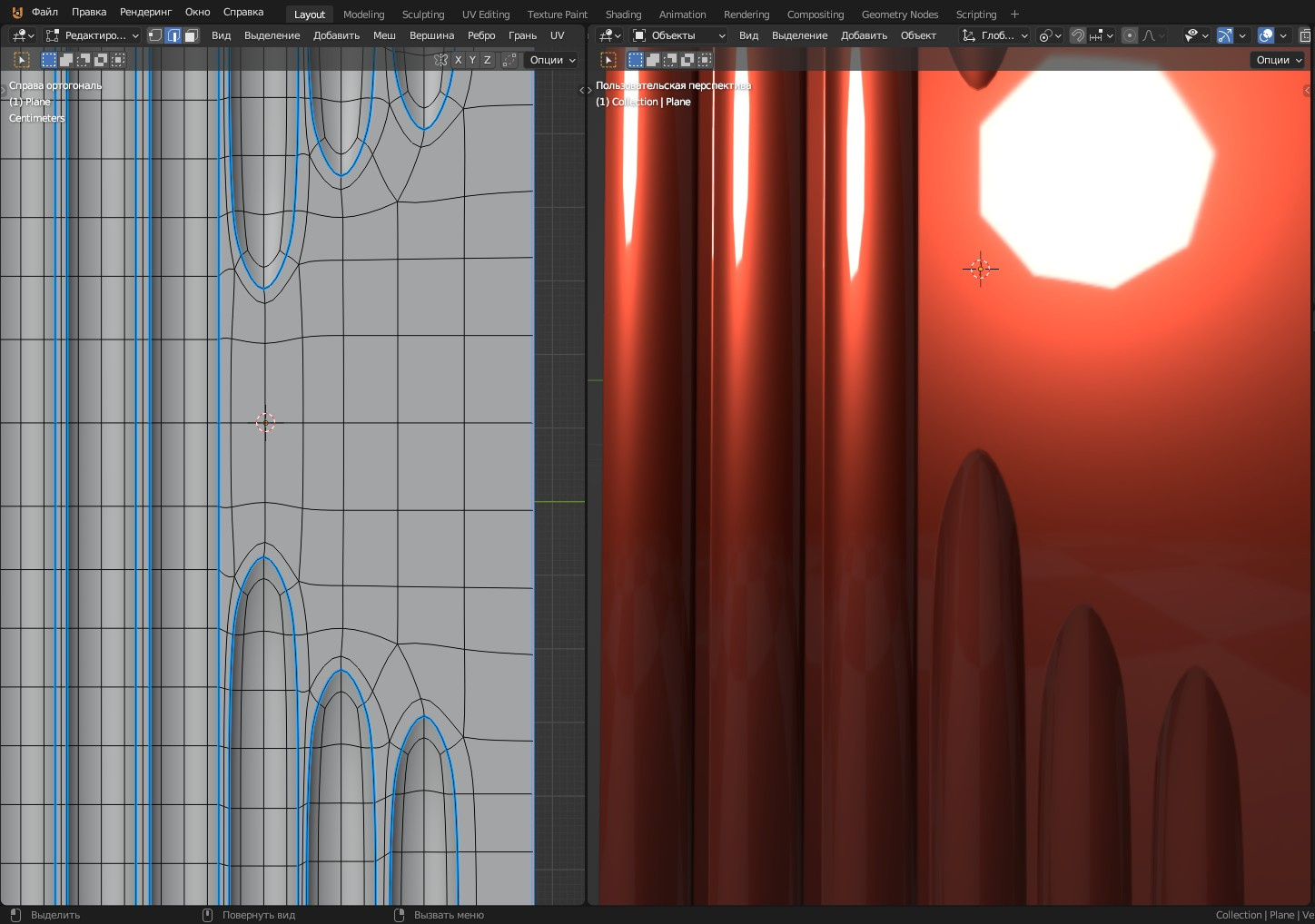Image resolution: width=1315 pixels, height=924 pixels.
Task: Choose 'subtract selection' mode in right viewport
Action: [x=670, y=60]
